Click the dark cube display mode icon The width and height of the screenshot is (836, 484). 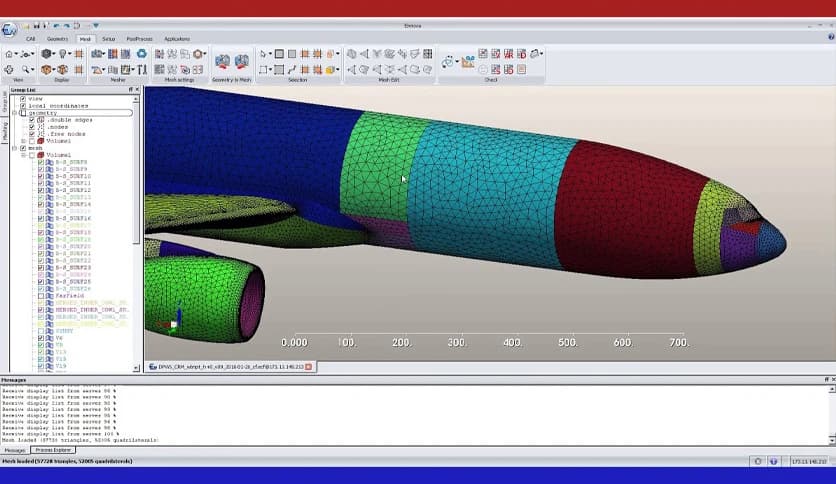[46, 54]
